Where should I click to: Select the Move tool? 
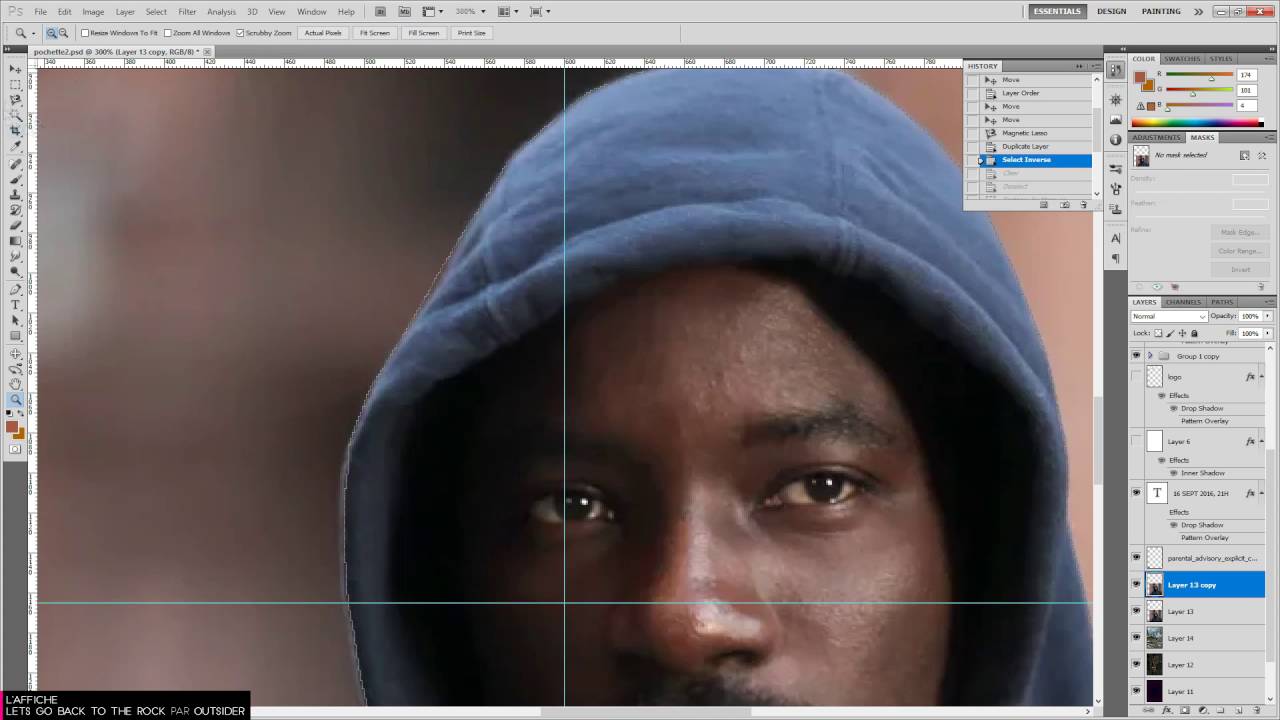click(x=15, y=69)
